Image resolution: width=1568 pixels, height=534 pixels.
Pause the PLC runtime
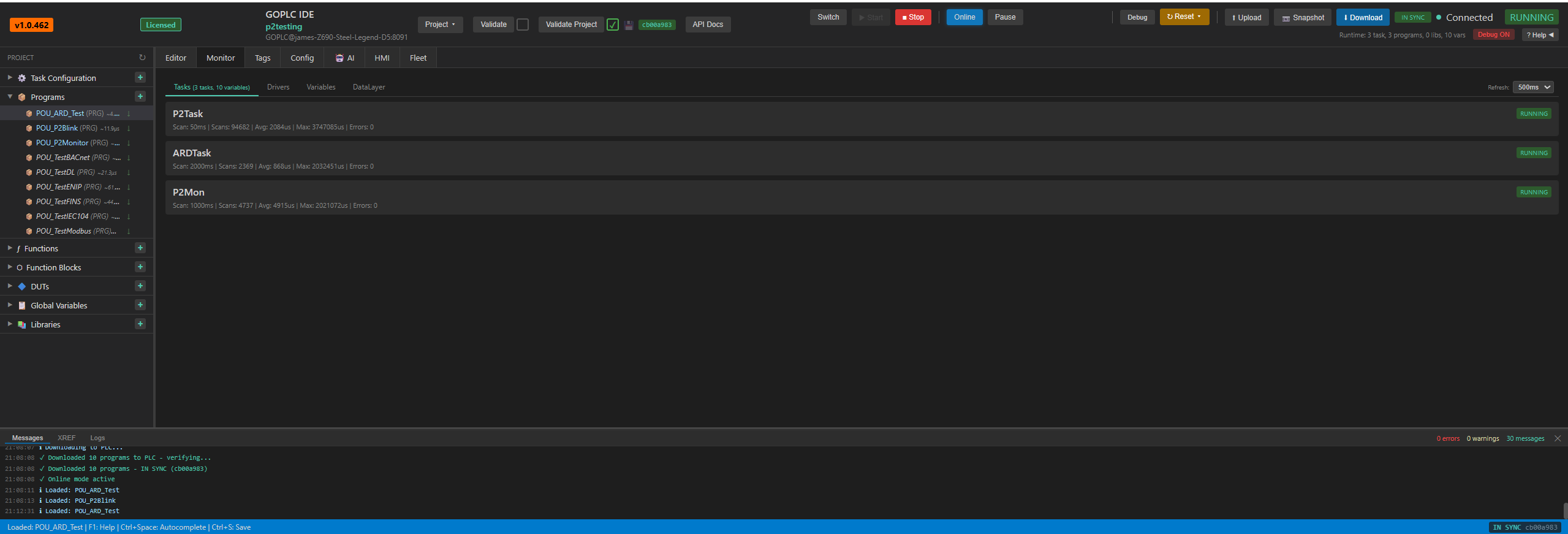(1005, 17)
